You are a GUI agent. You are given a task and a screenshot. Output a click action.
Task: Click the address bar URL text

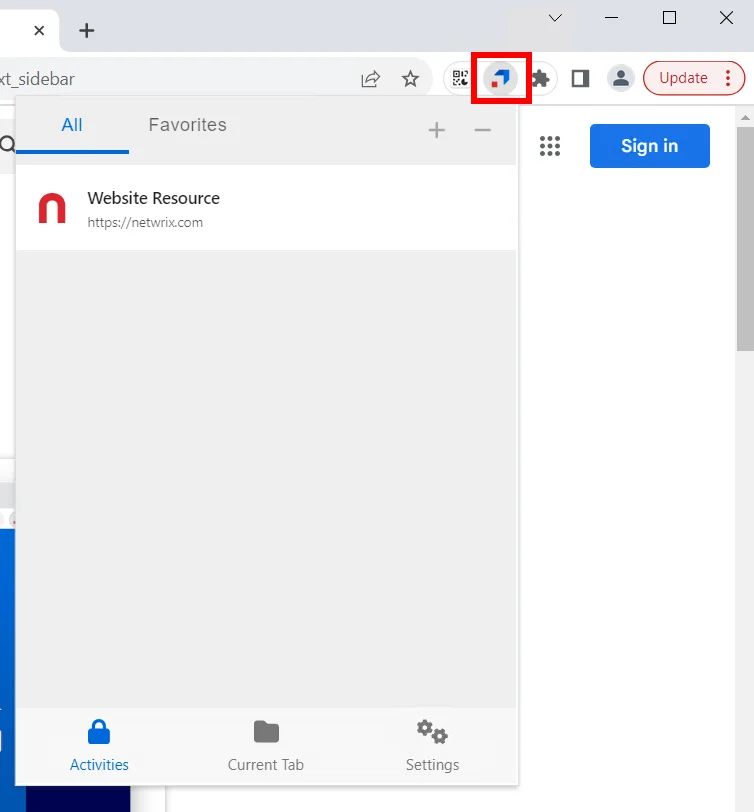[37, 79]
